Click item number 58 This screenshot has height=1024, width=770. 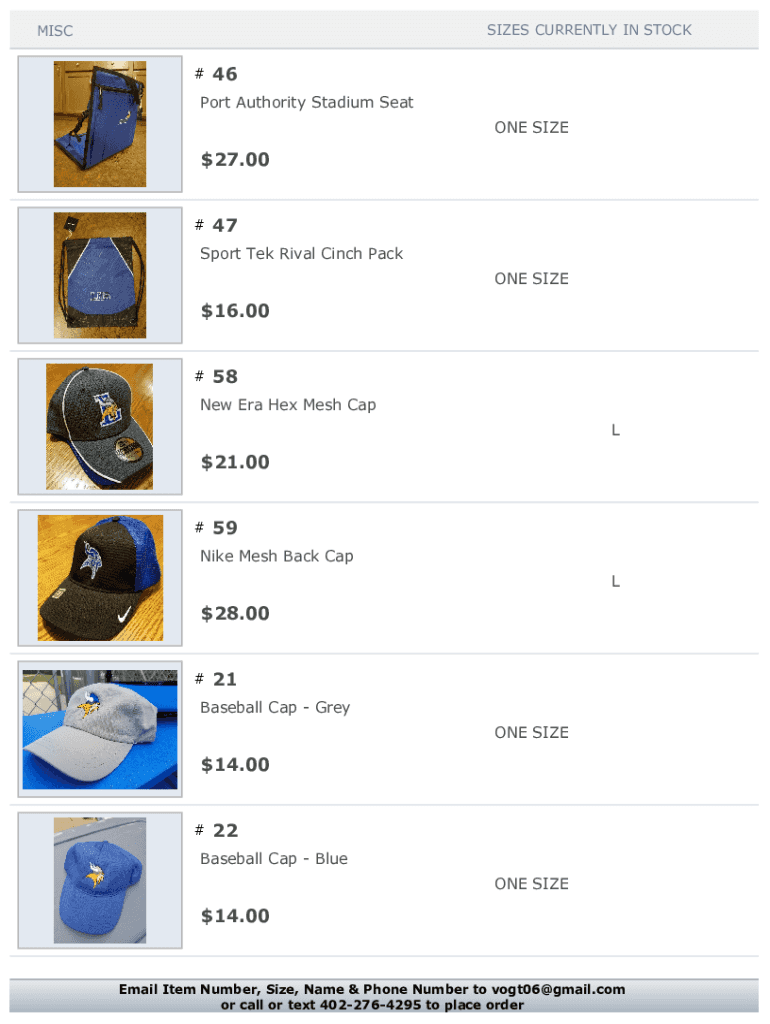224,377
